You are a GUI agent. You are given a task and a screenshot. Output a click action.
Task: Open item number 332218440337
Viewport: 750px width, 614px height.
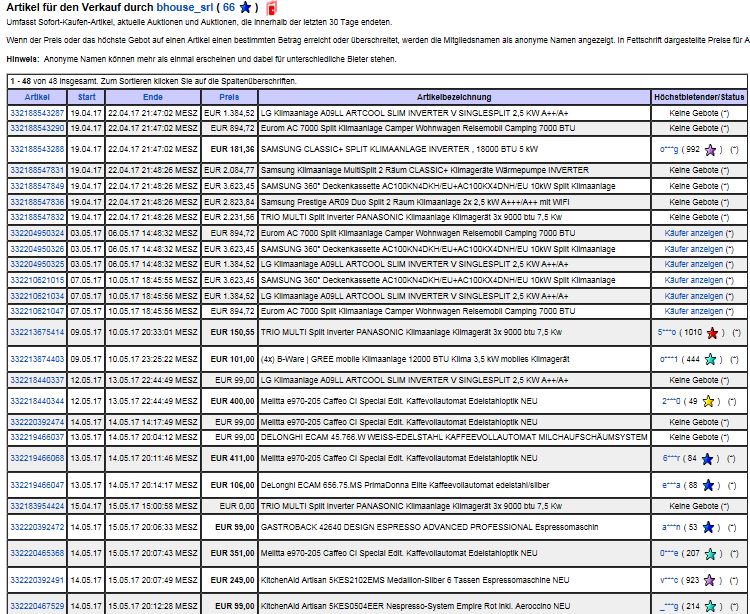pos(37,380)
